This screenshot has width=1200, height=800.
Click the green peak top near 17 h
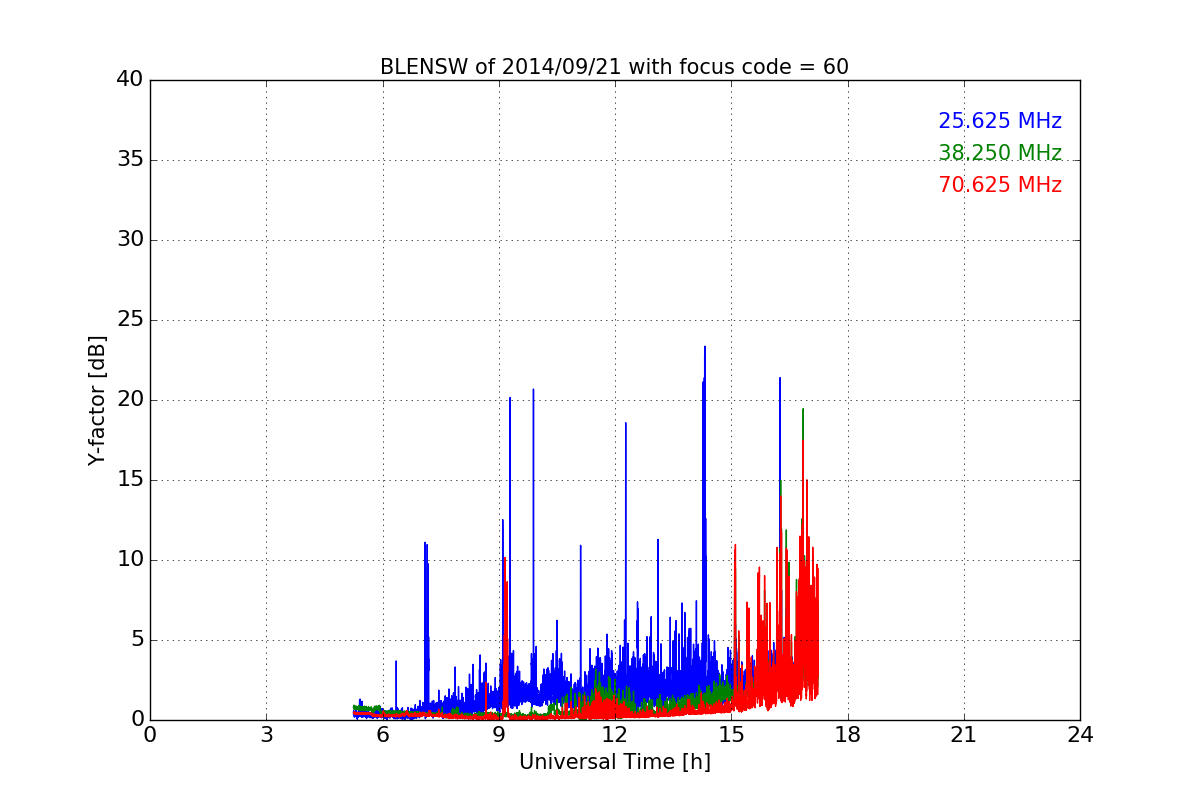(x=802, y=409)
